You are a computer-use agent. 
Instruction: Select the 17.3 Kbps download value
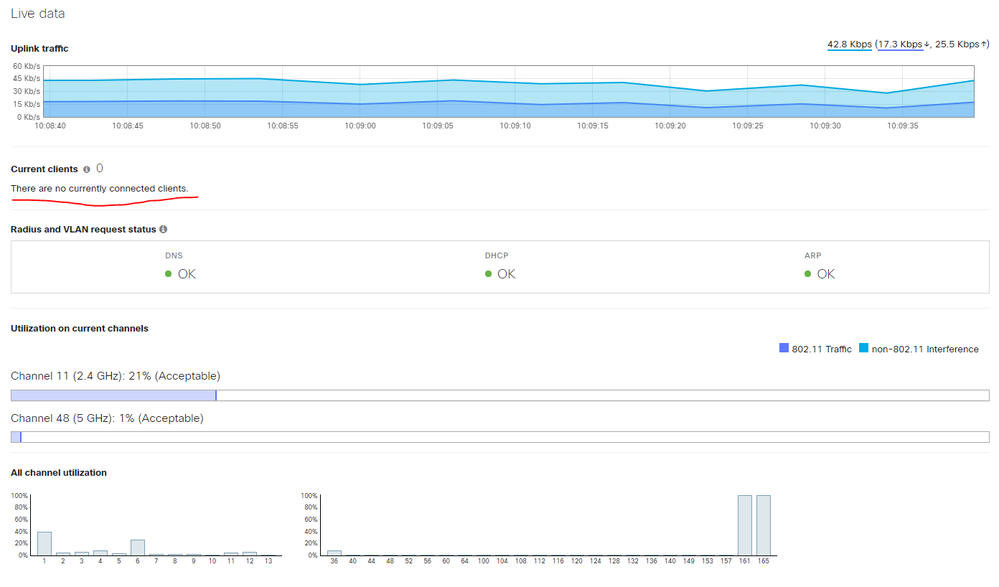[x=900, y=45]
